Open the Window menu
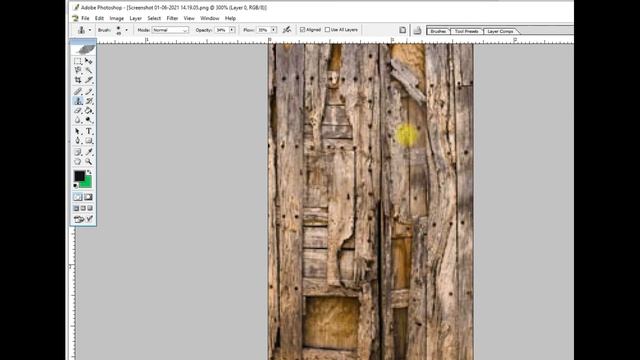The height and width of the screenshot is (360, 640). [x=210, y=18]
